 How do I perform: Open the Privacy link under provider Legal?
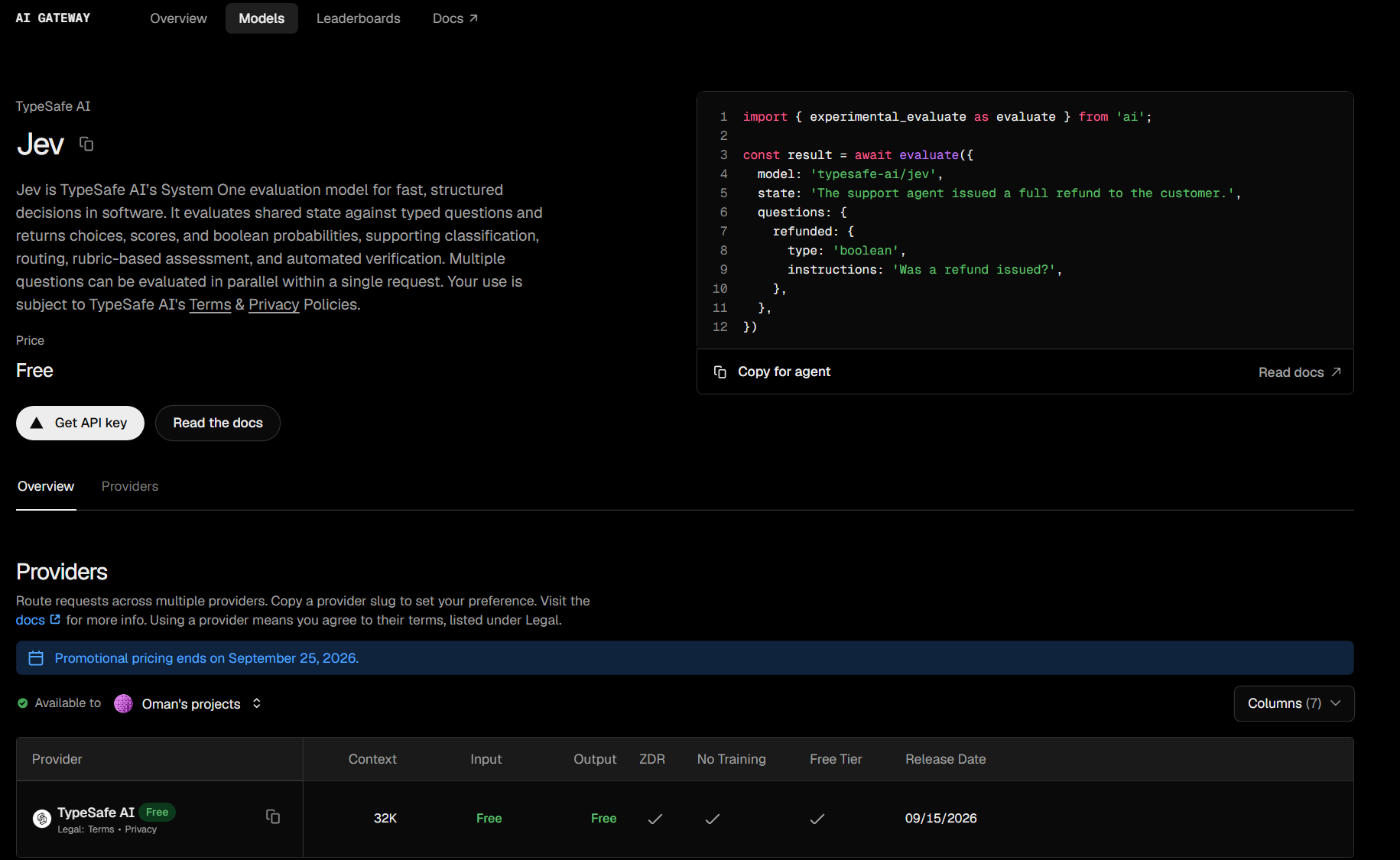click(141, 829)
